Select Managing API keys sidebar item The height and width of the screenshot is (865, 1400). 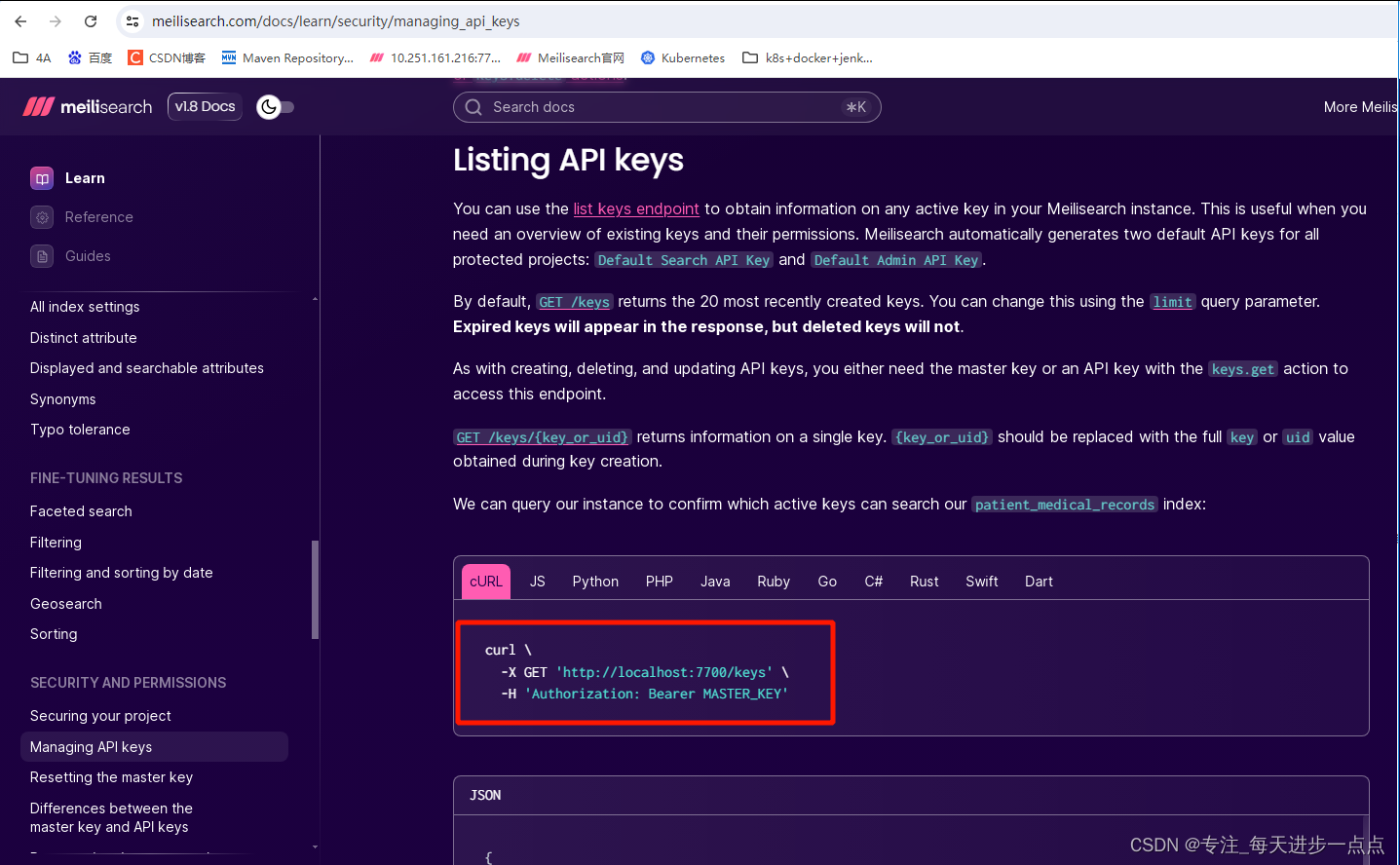point(154,747)
